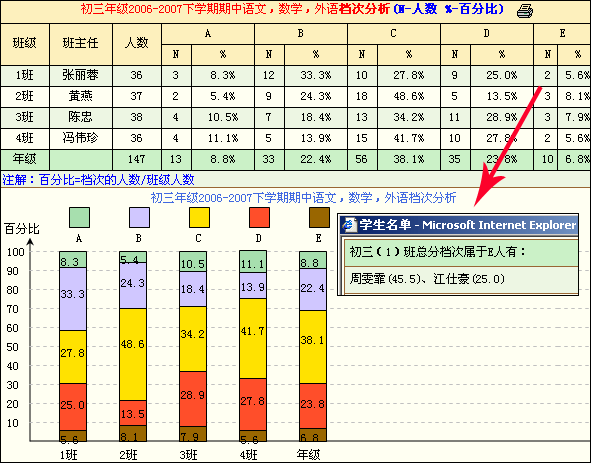The width and height of the screenshot is (591, 463).
Task: Click the red 28.9 segment of the 3班 bar
Action: pos(193,399)
